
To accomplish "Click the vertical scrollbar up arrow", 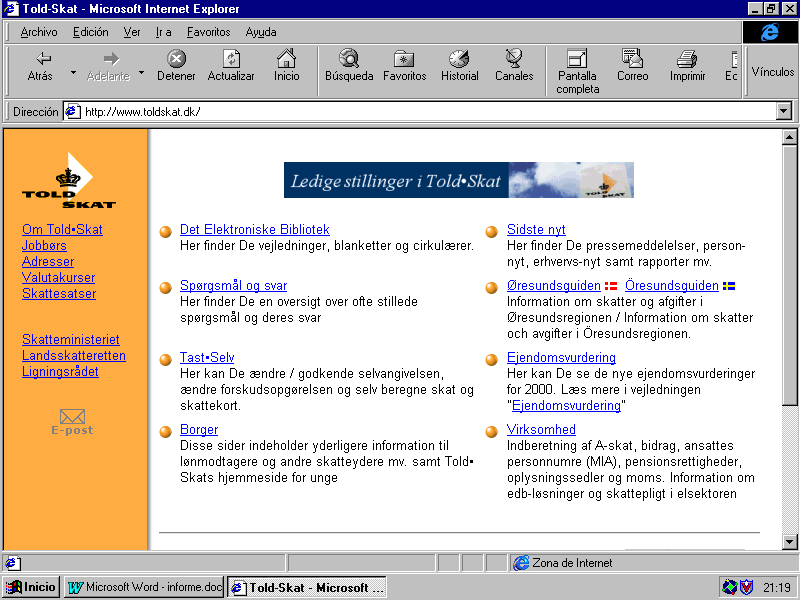I will pos(789,137).
